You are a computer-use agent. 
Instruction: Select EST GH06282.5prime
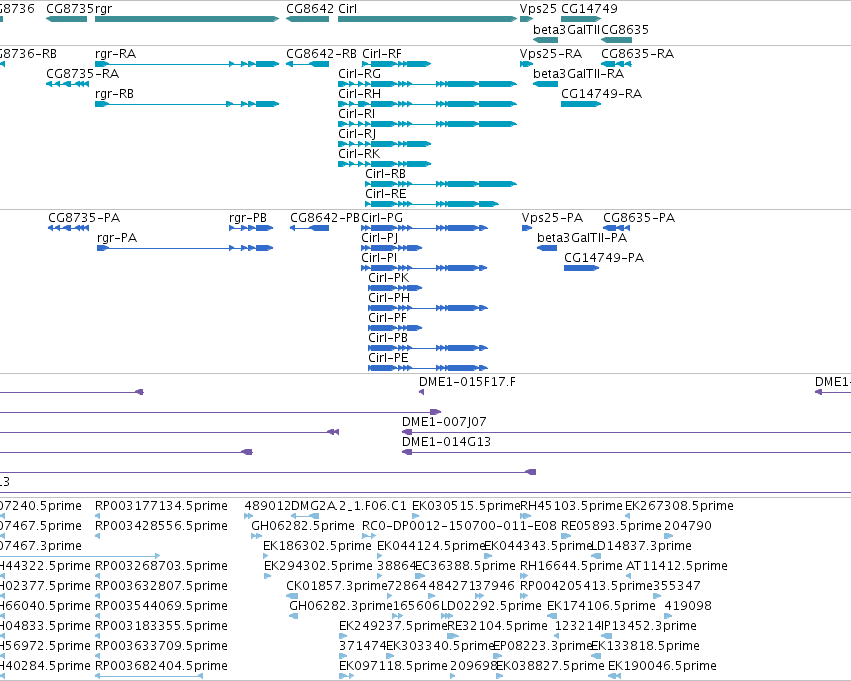[x=256, y=536]
